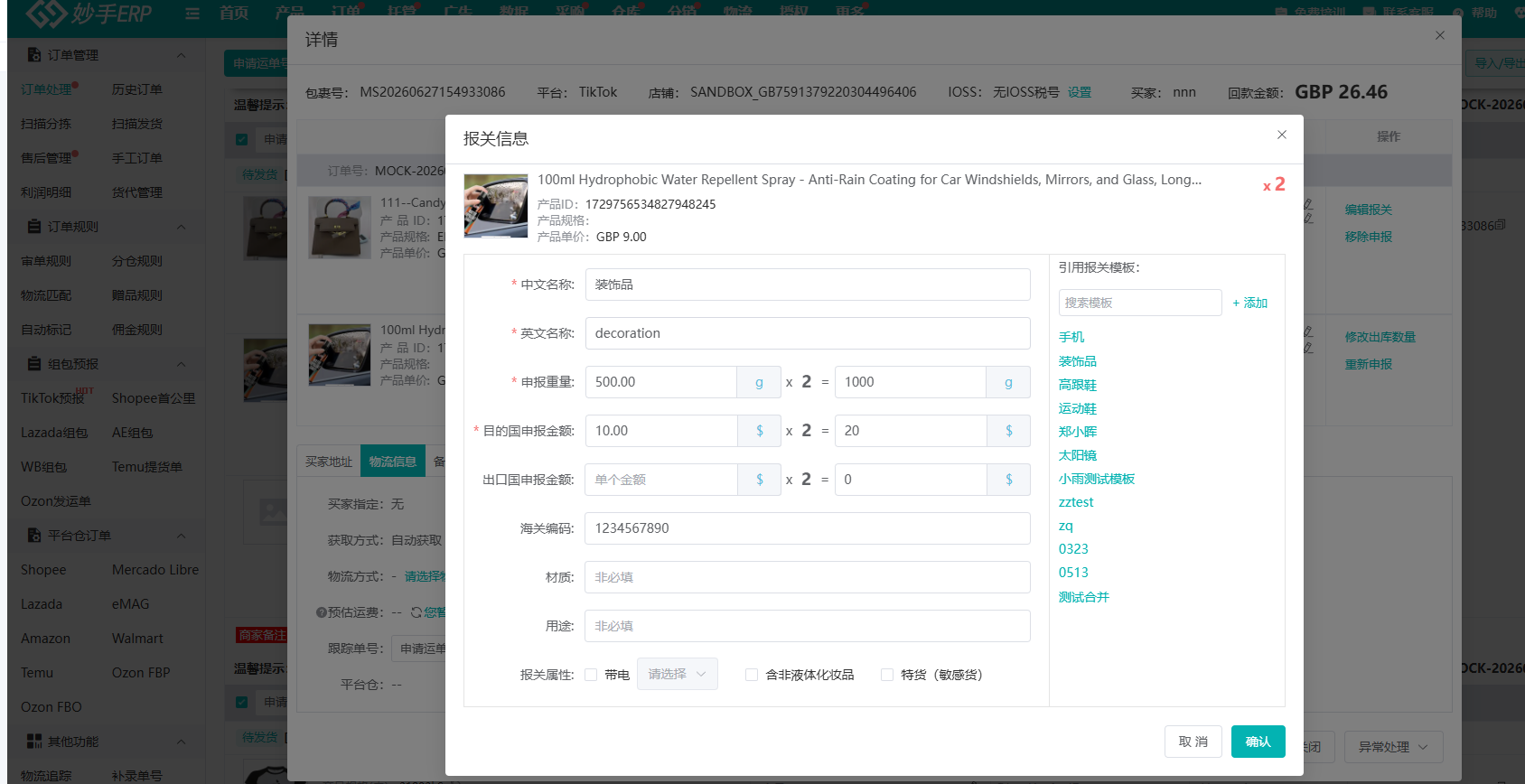This screenshot has width=1525, height=784.
Task: Close the 详情 dialog
Action: click(1440, 35)
